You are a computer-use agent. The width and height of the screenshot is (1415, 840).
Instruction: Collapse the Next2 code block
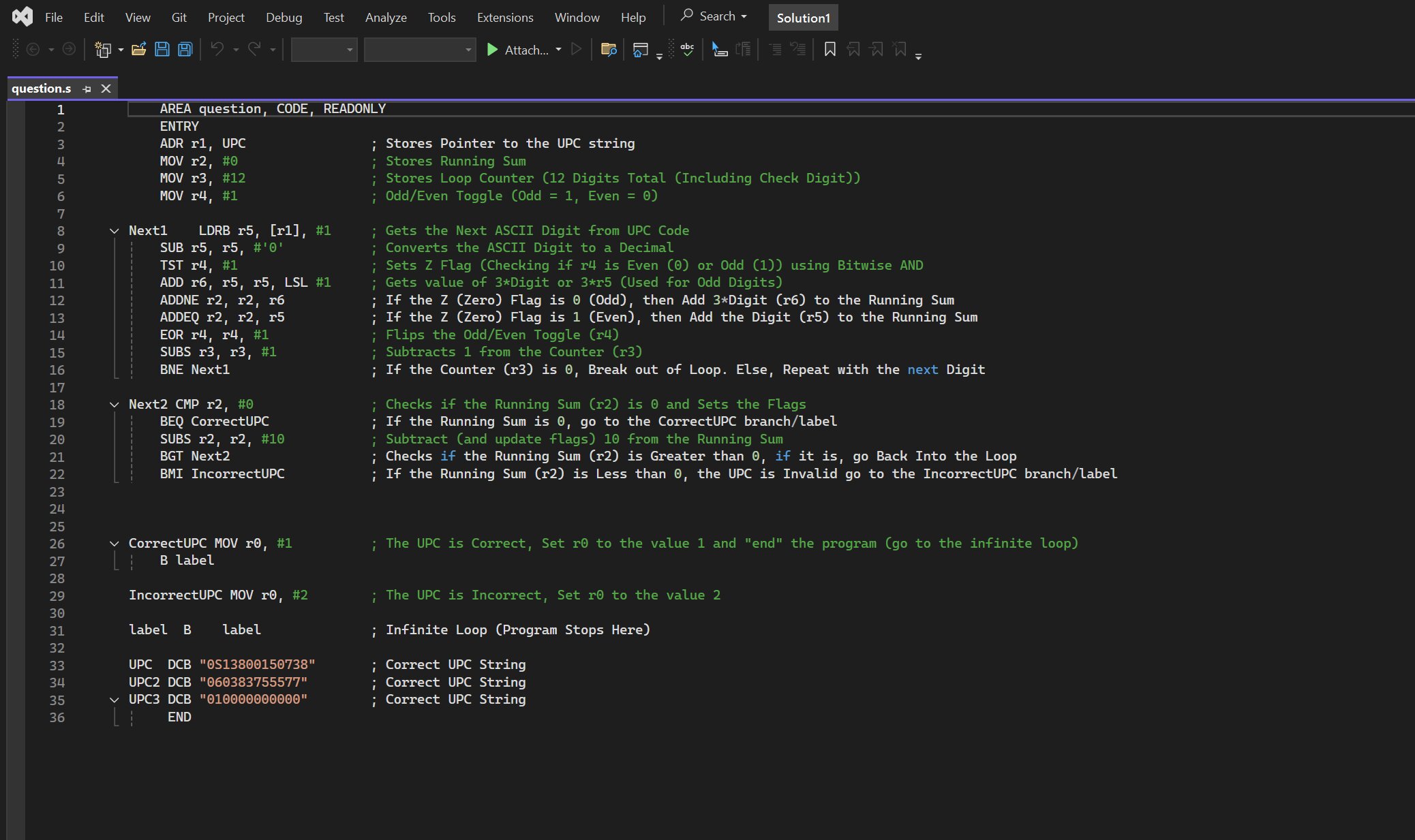tap(114, 405)
